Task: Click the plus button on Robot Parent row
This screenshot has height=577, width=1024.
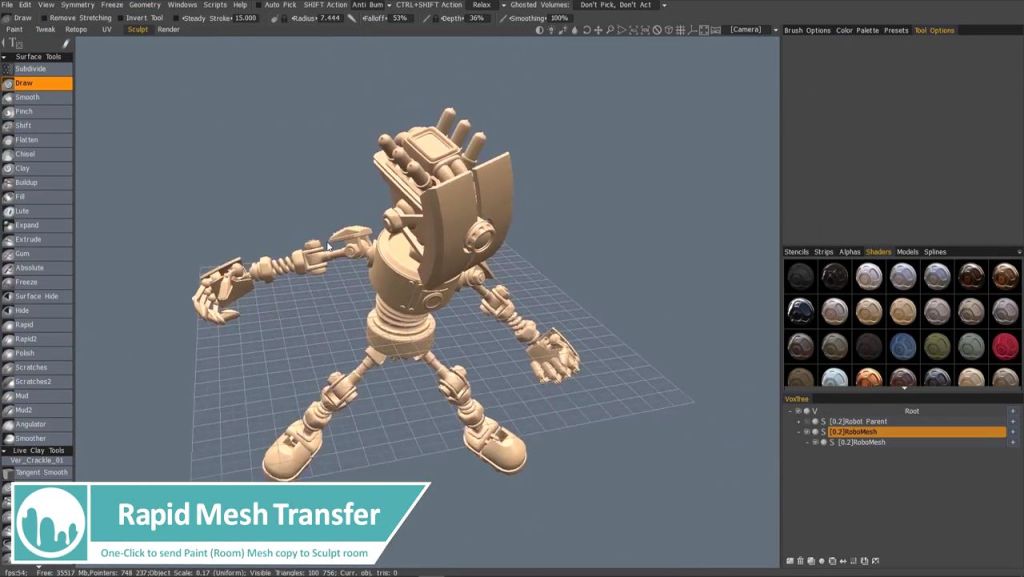Action: [1013, 422]
